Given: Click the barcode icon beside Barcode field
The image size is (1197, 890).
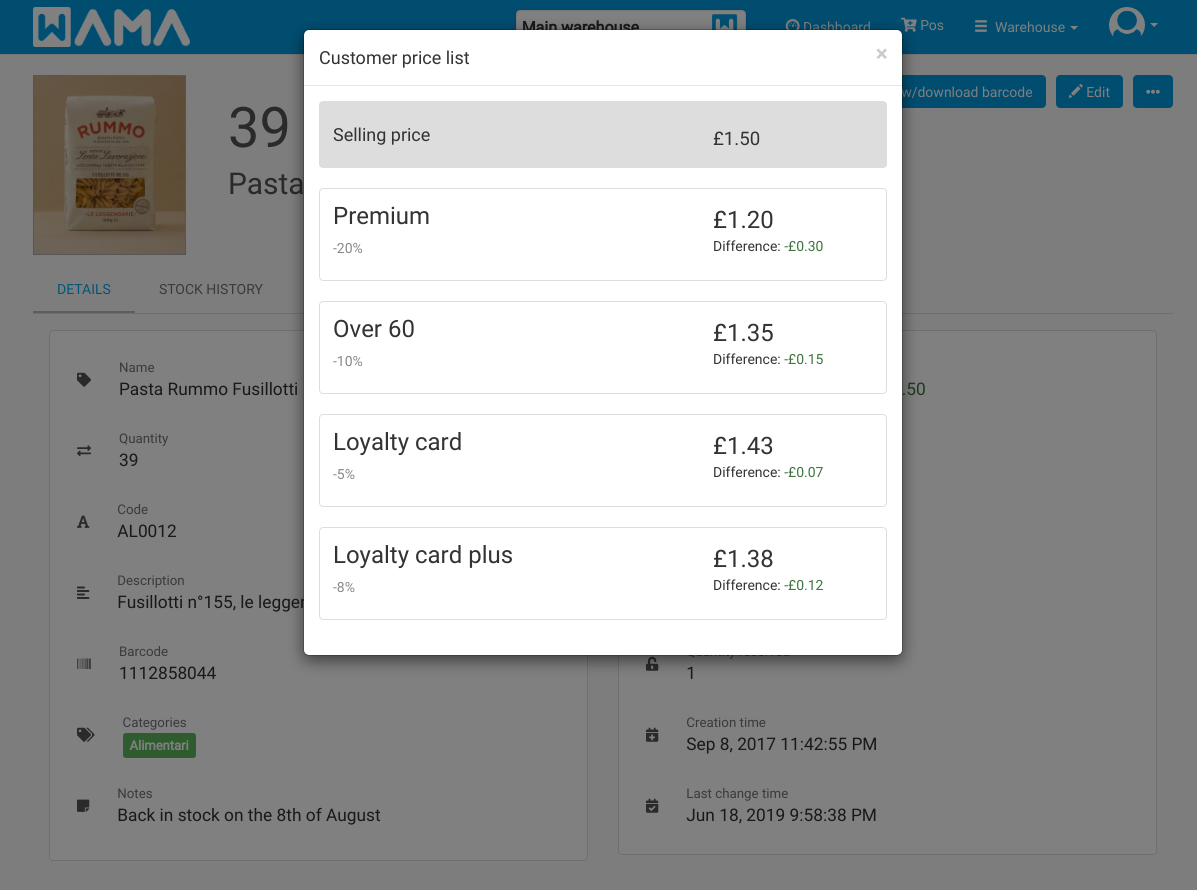Looking at the screenshot, I should tap(84, 664).
